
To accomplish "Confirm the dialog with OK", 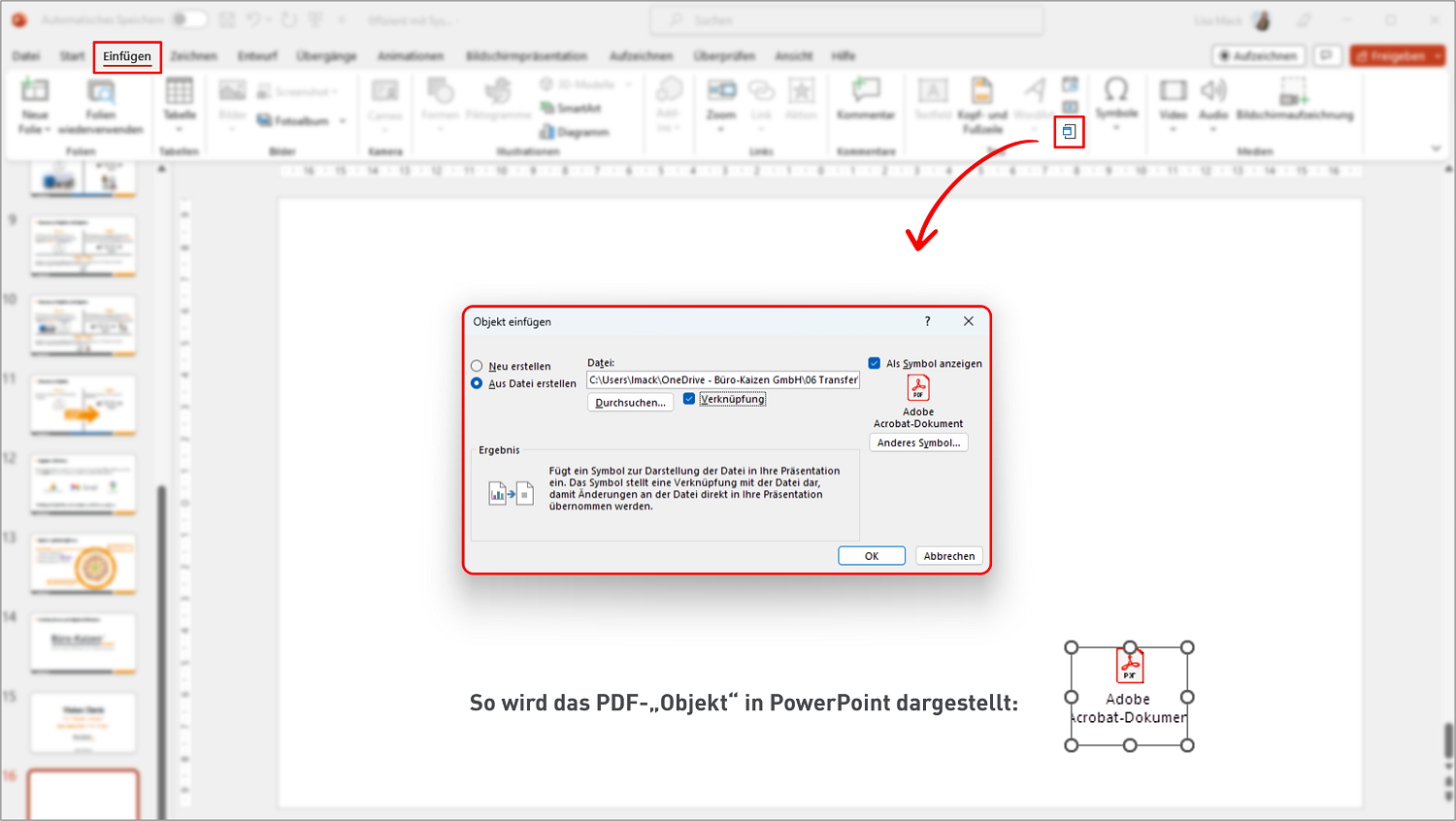I will [872, 556].
